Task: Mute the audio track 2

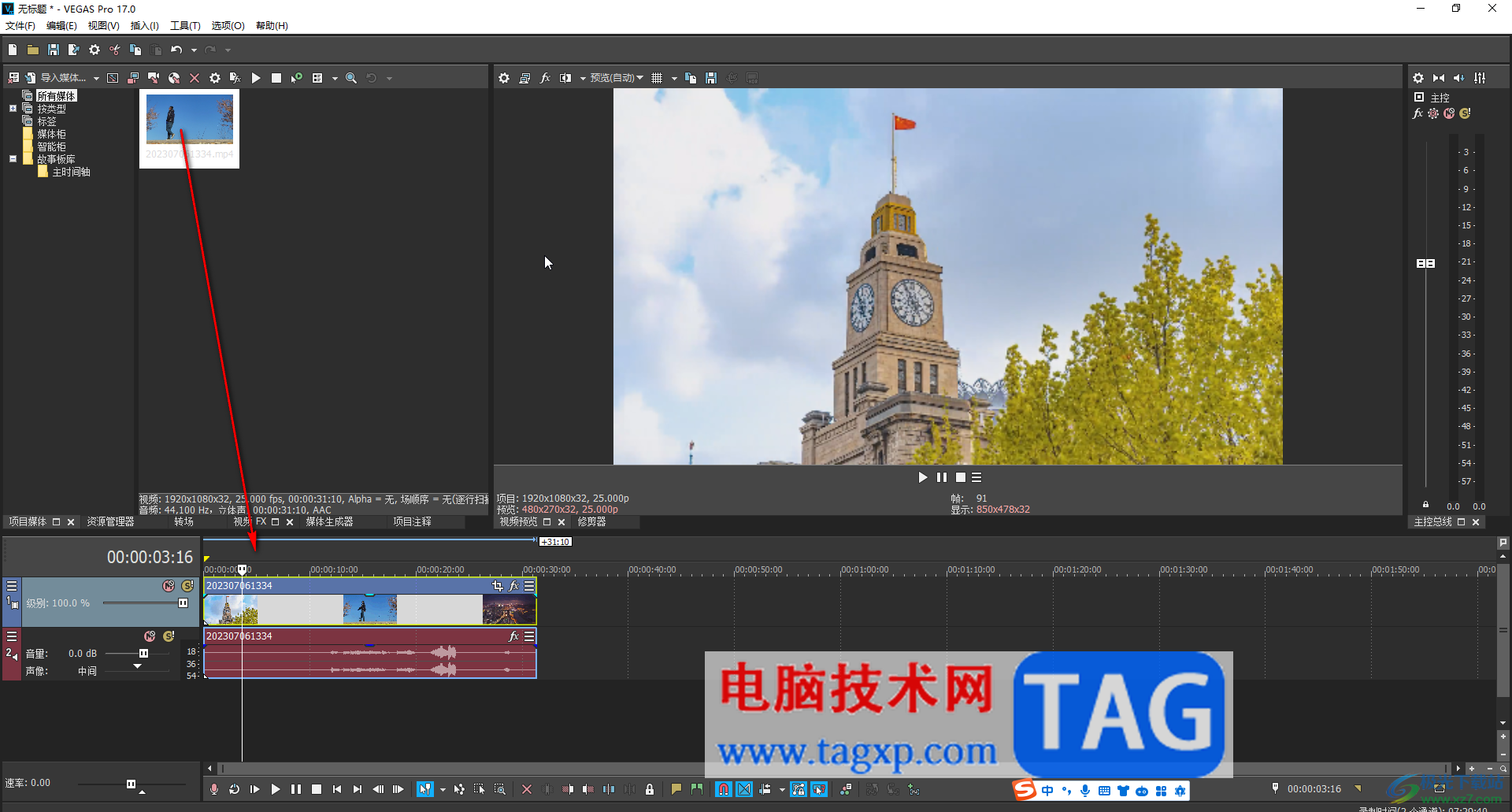Action: tap(150, 636)
